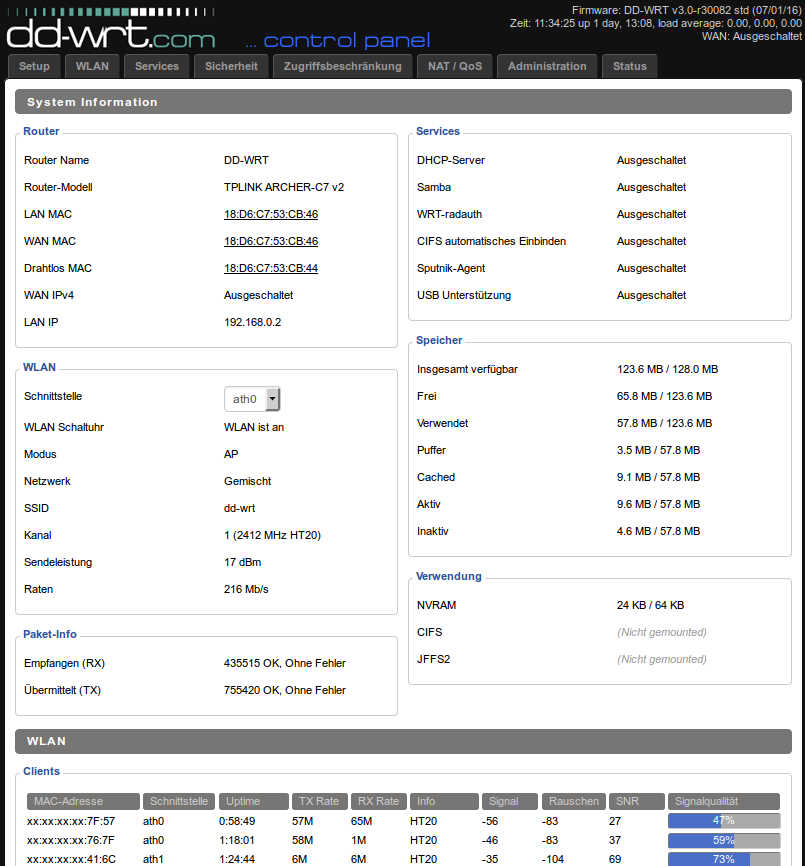Open the Zugriffsbeschränkung tab
The image size is (805, 866).
point(343,66)
